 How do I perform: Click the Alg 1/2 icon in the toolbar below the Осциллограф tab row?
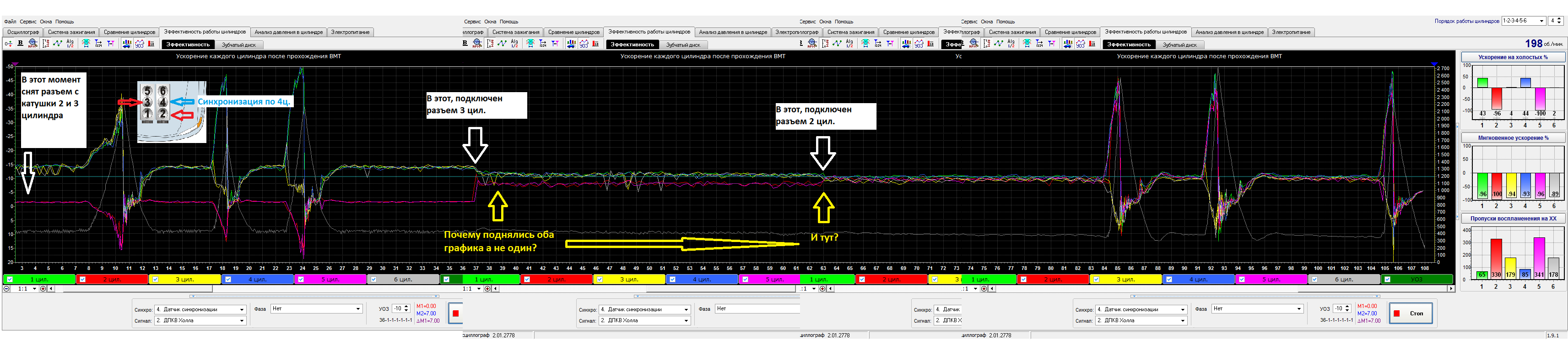coord(70,44)
